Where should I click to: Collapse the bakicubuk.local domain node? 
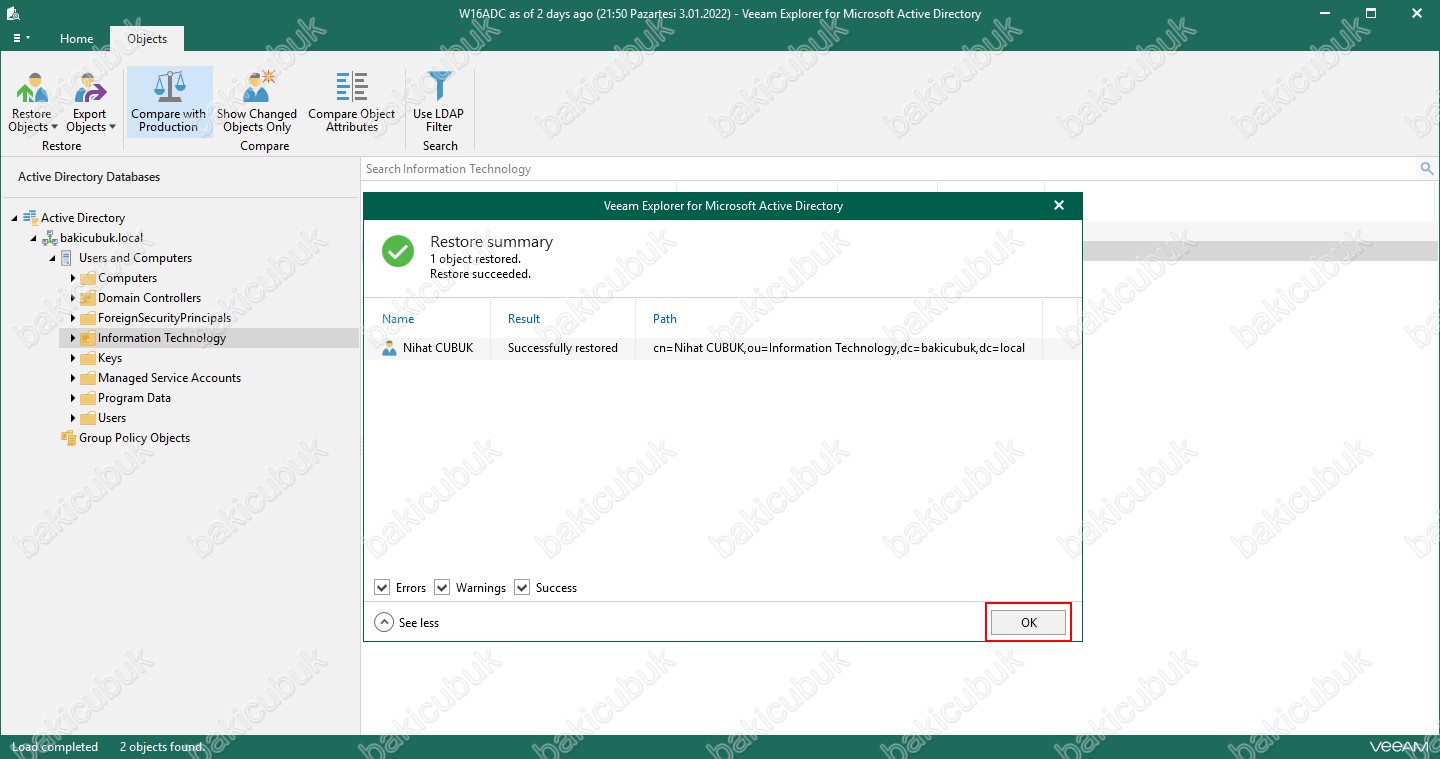(x=33, y=238)
